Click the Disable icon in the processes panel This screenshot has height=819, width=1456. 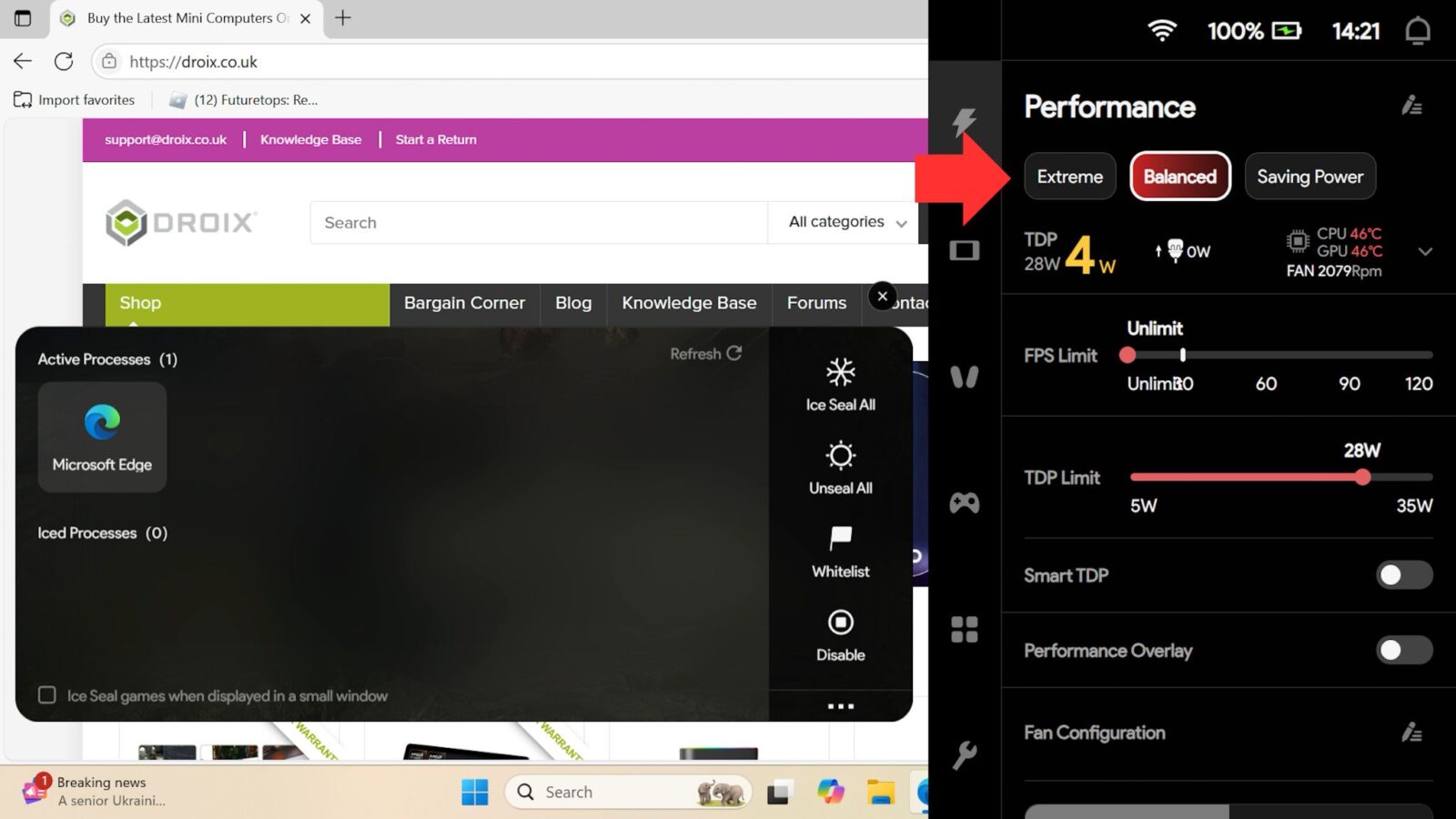pos(839,624)
